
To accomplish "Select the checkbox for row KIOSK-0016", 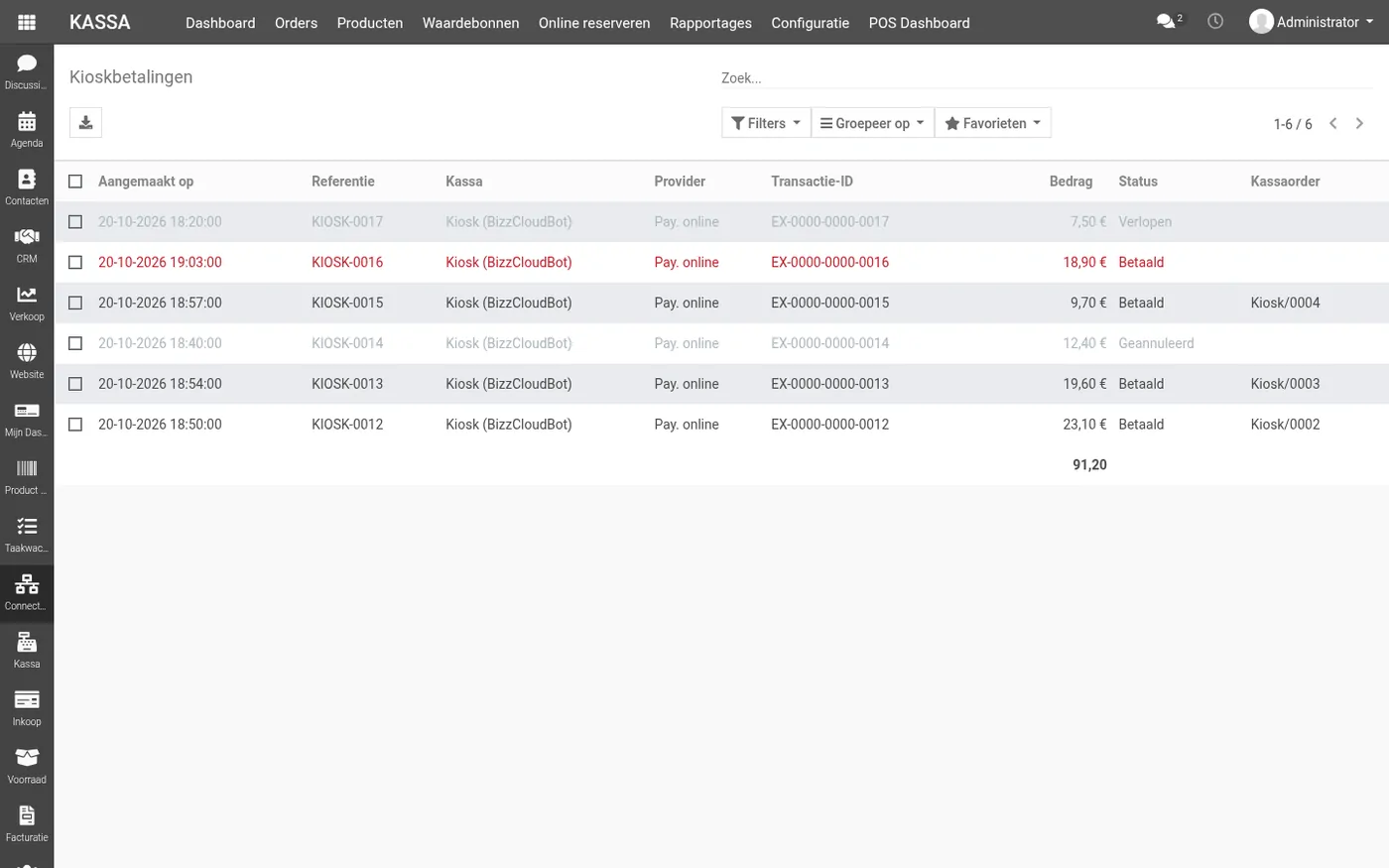I will tap(75, 262).
